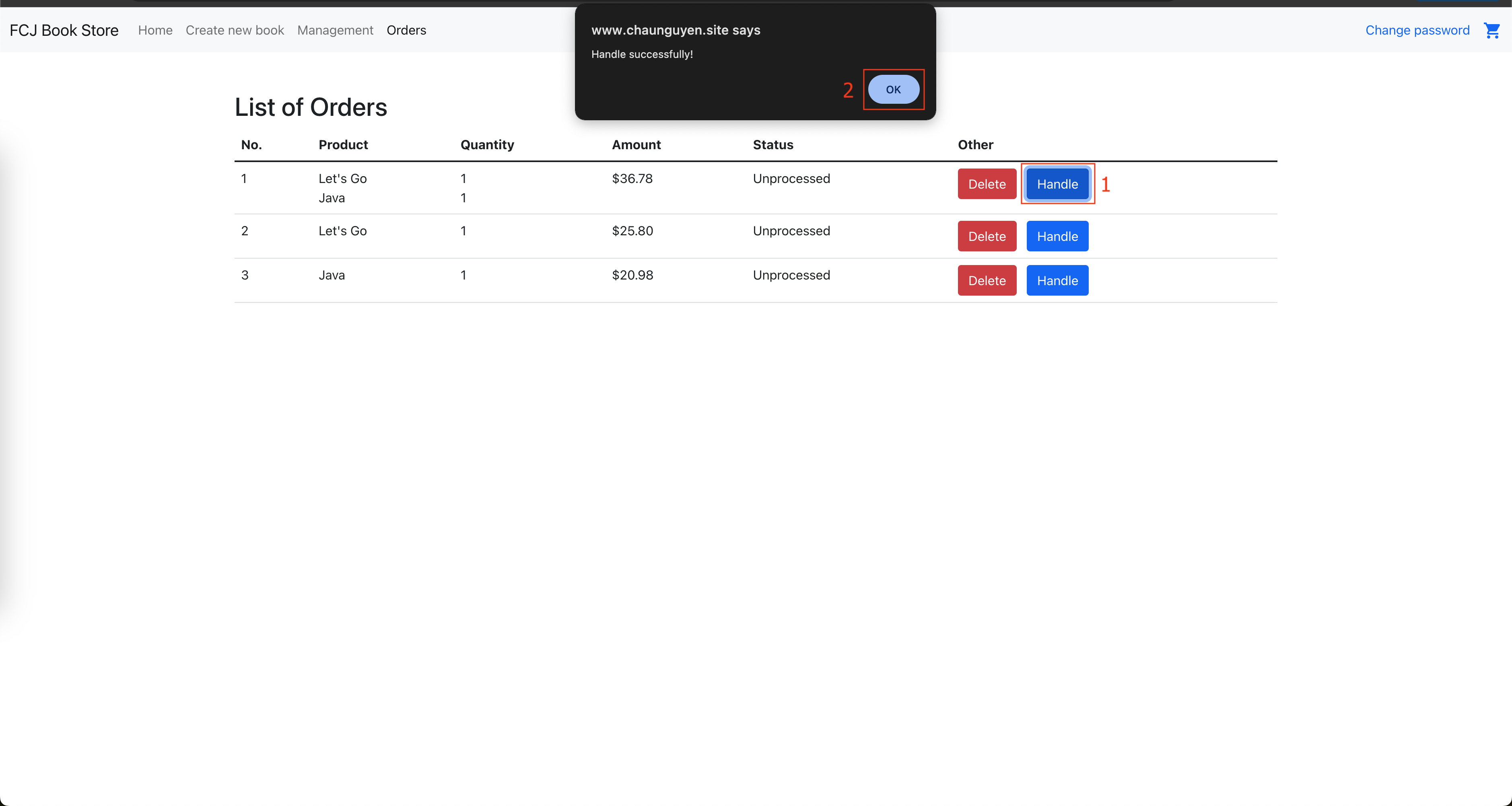Click FCJ Book Store brand link

click(64, 30)
